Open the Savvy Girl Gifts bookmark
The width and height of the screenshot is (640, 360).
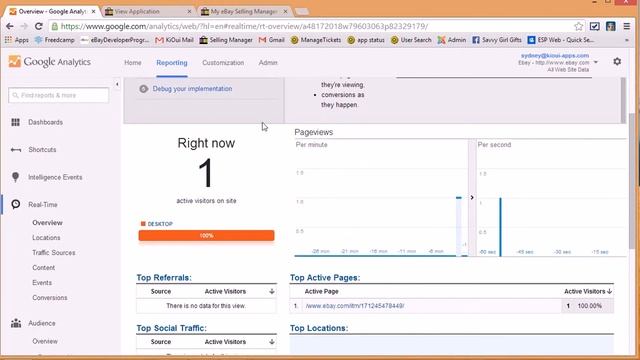click(497, 40)
